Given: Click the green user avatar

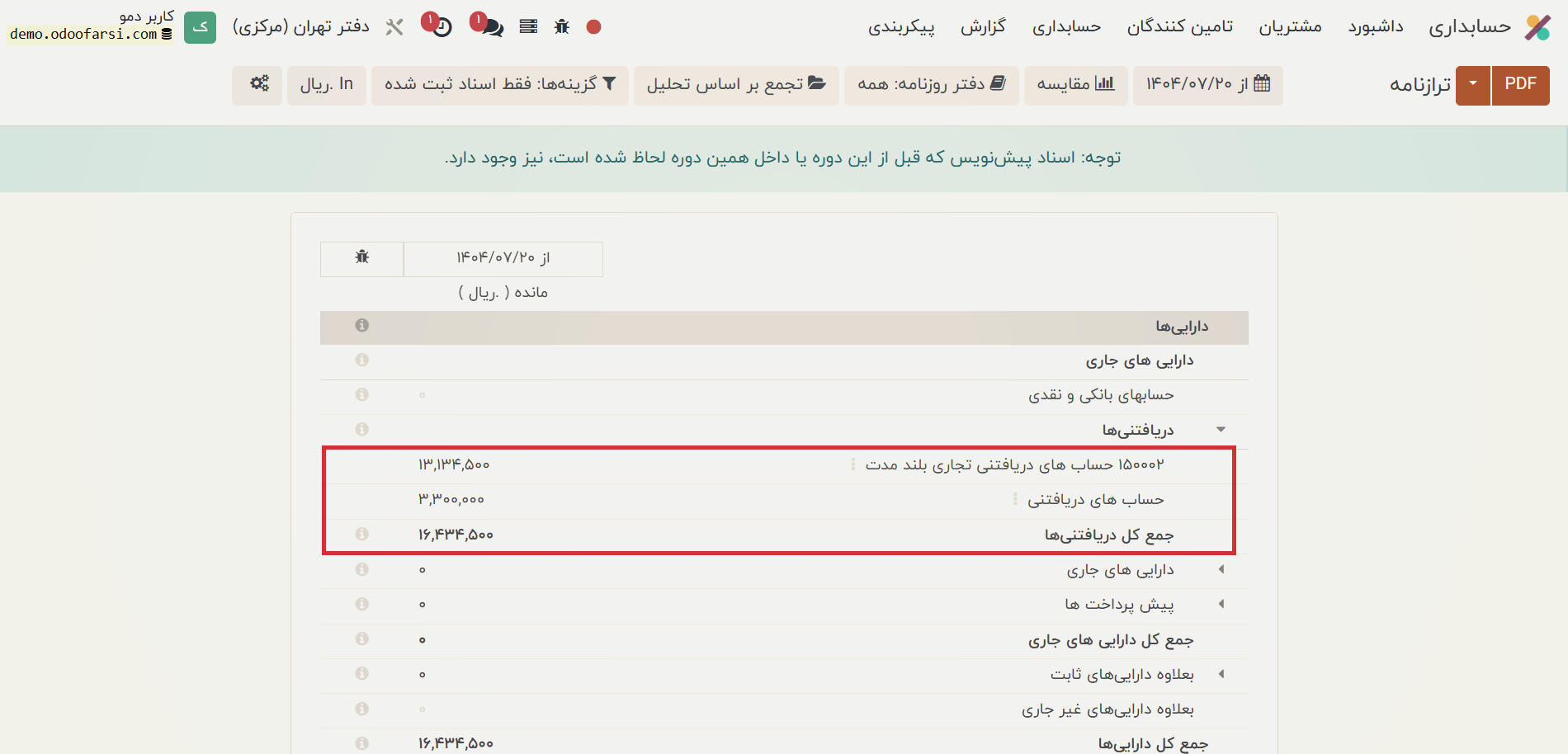Looking at the screenshot, I should click(200, 27).
